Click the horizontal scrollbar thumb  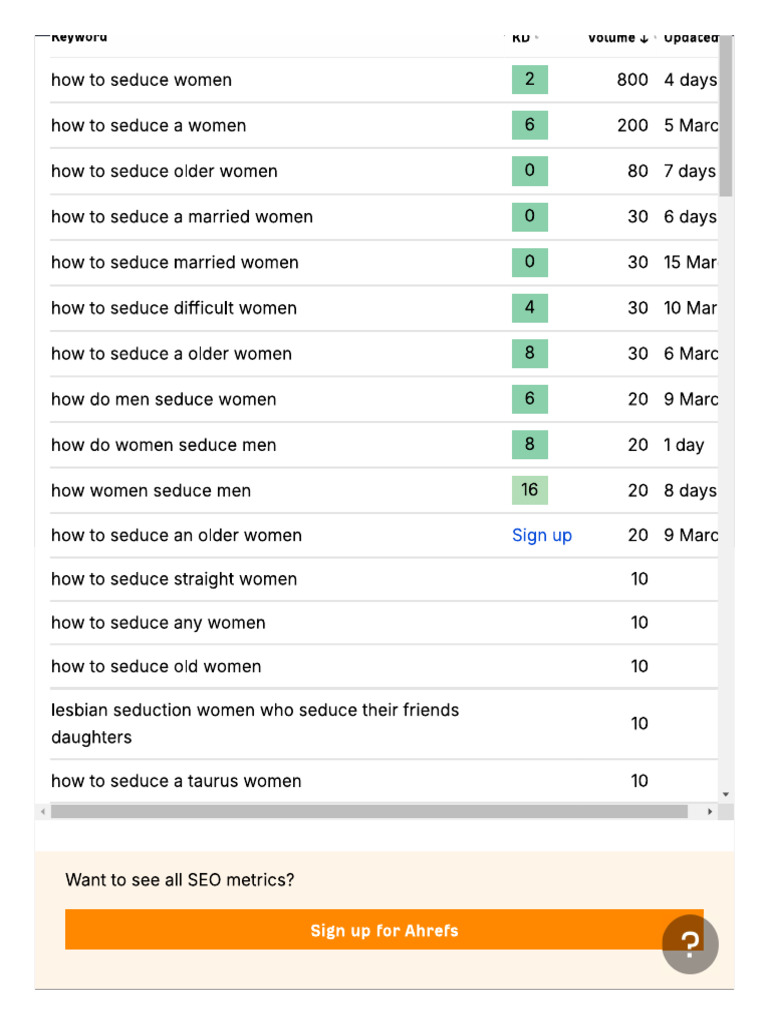pyautogui.click(x=370, y=811)
